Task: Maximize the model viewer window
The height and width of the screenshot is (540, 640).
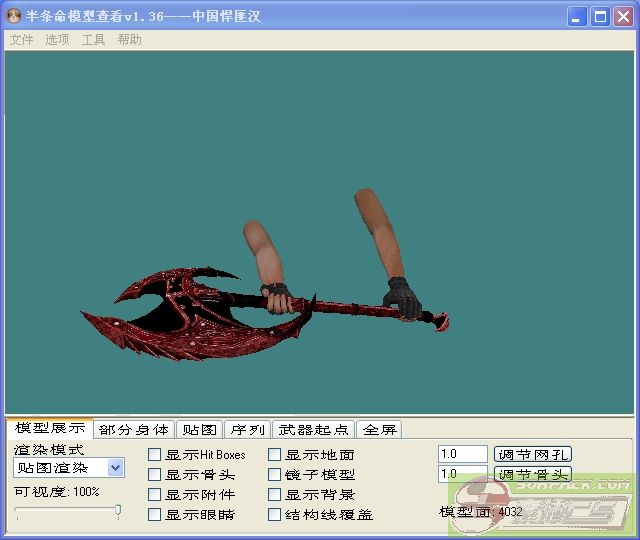Action: point(600,16)
